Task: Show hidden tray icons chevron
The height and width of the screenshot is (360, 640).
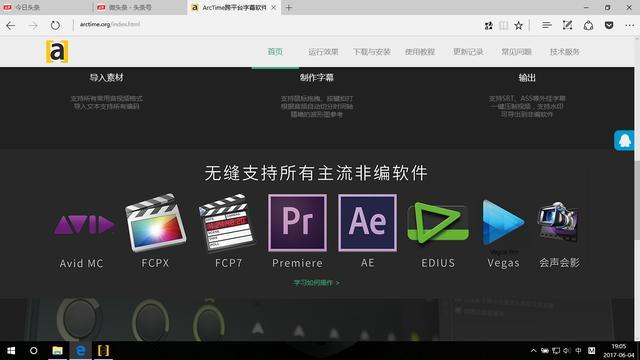Action: point(533,351)
